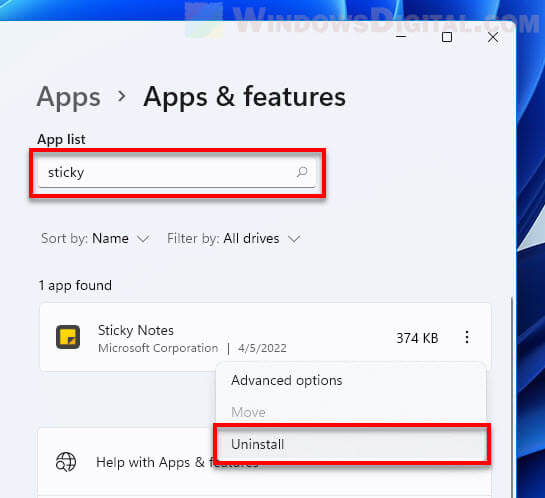Click the Sticky Notes app icon
This screenshot has height=498, width=545.
(68, 337)
